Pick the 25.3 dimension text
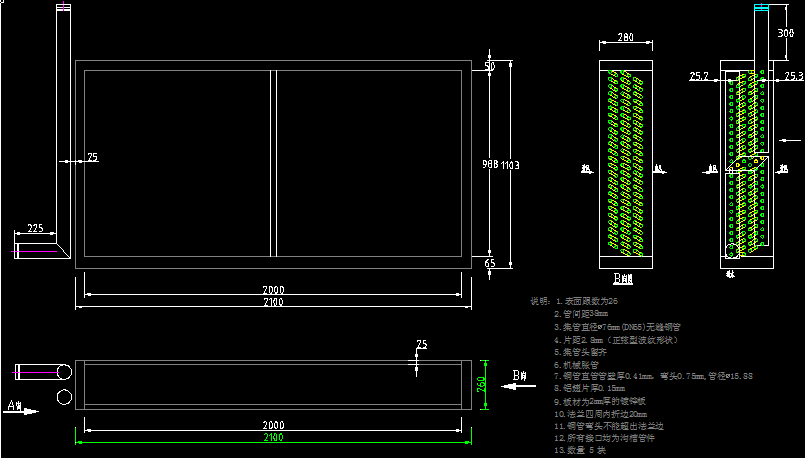The image size is (805, 458). click(793, 76)
